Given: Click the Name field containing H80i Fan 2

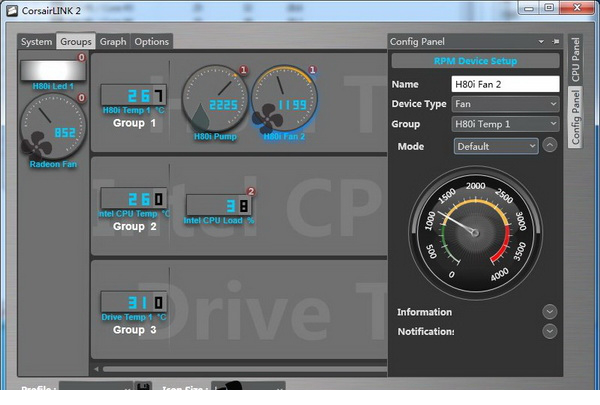Looking at the screenshot, I should 505,84.
